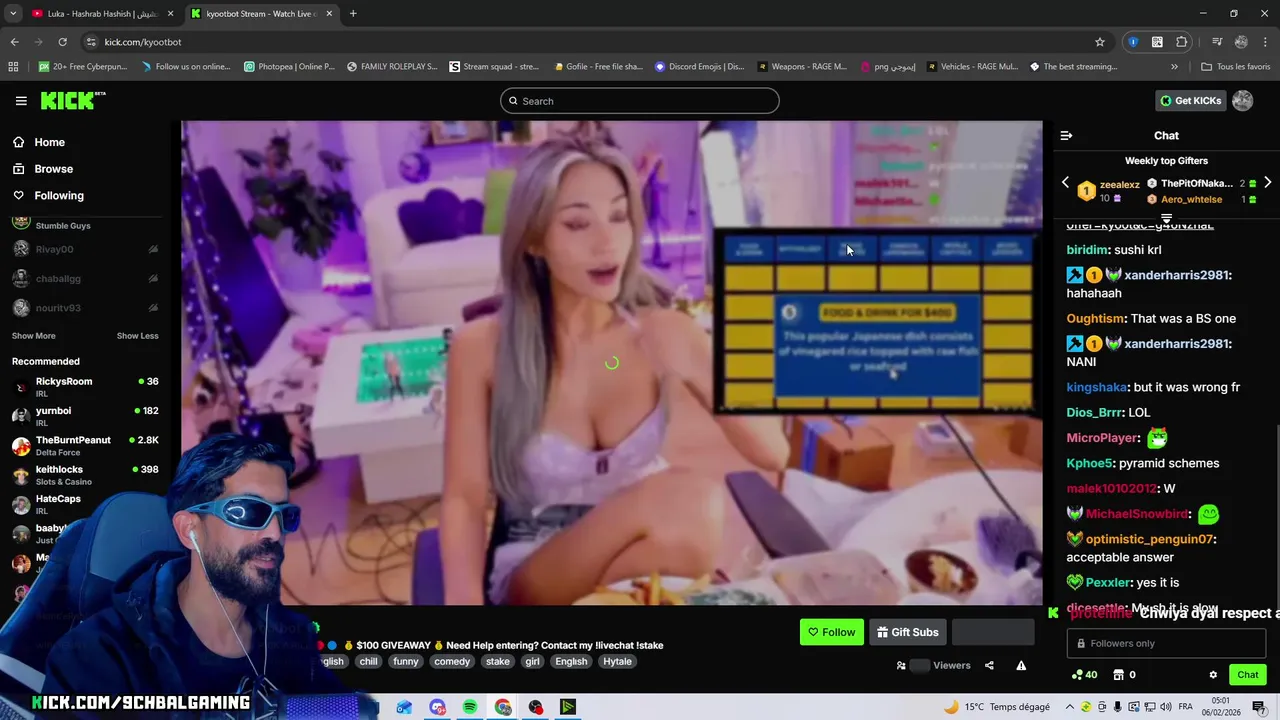1280x720 pixels.
Task: Open yurnboi recommended channel
Action: [85, 416]
